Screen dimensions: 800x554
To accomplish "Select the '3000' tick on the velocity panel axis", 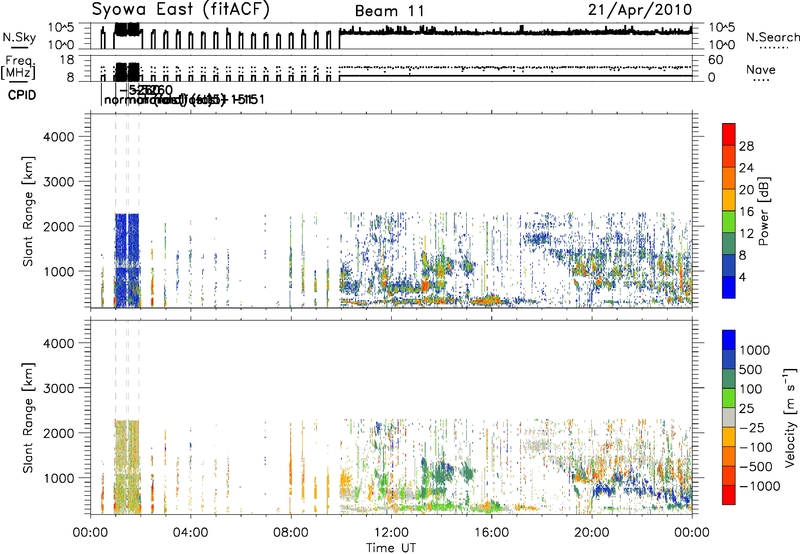I will 59,388.
